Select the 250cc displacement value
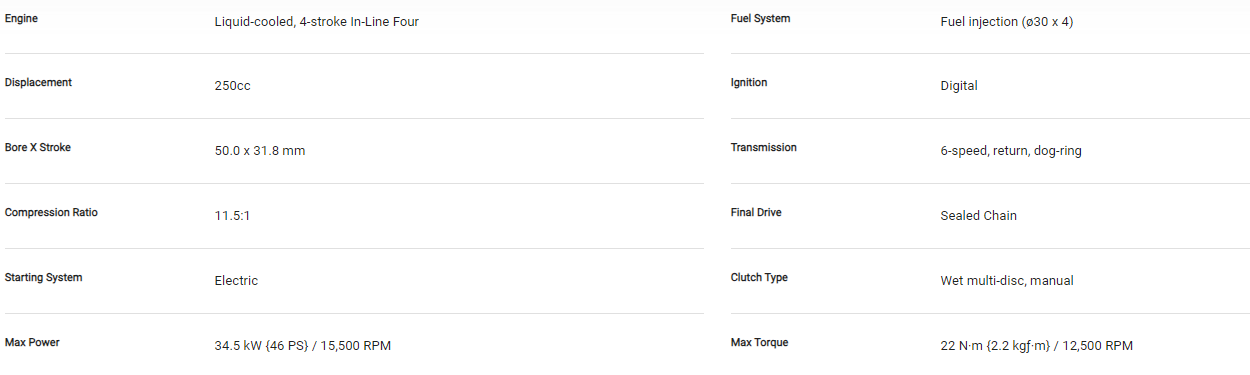This screenshot has height=375, width=1250. 233,86
